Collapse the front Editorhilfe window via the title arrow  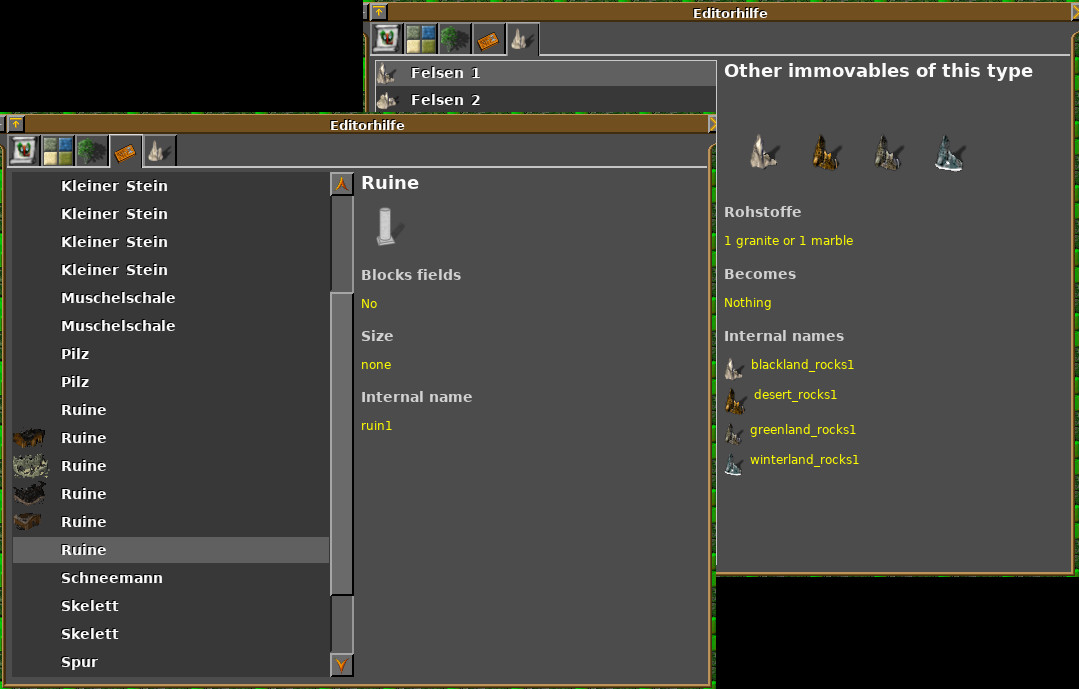(x=16, y=124)
